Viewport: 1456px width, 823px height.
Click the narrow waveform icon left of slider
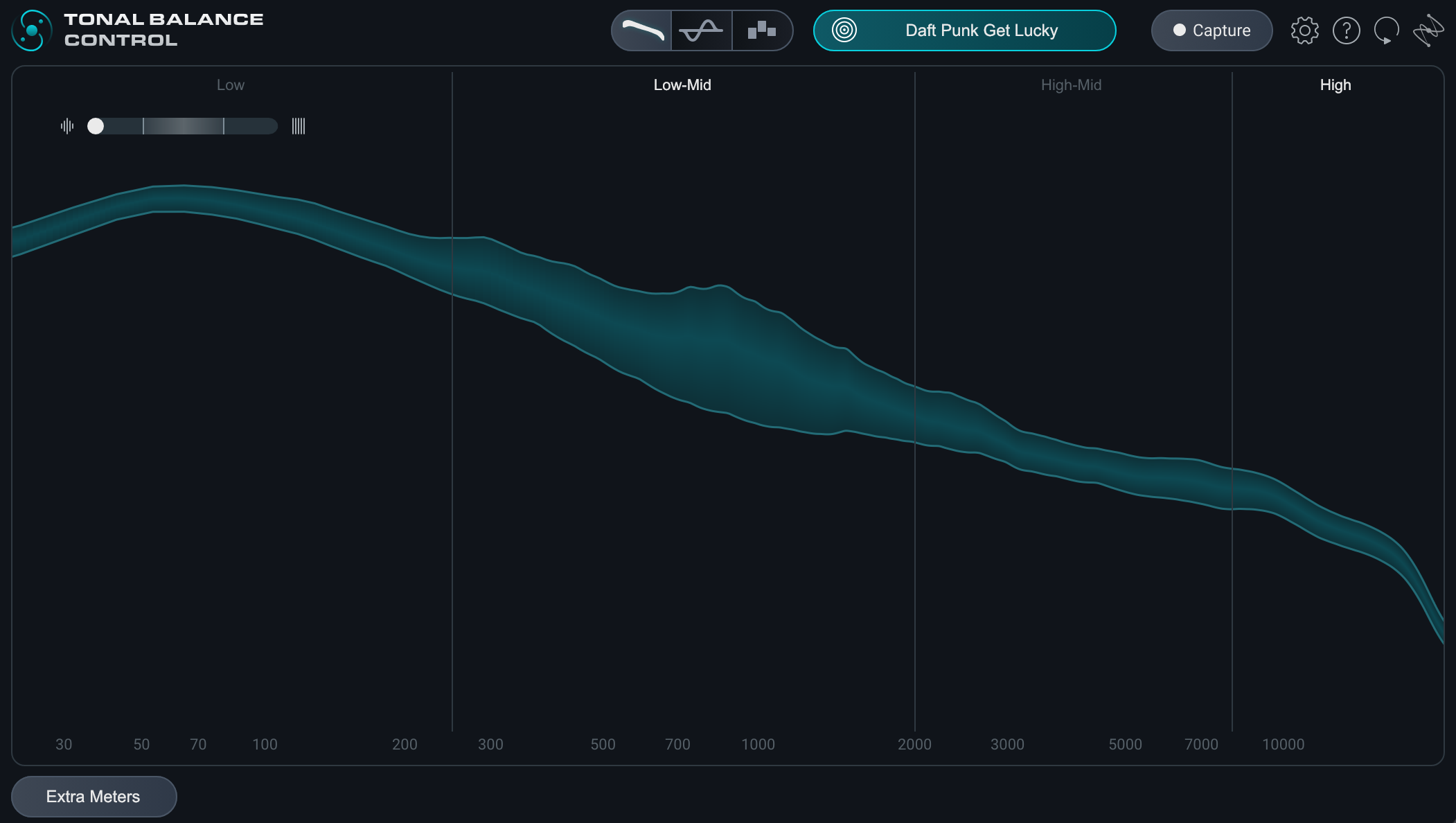[x=67, y=126]
